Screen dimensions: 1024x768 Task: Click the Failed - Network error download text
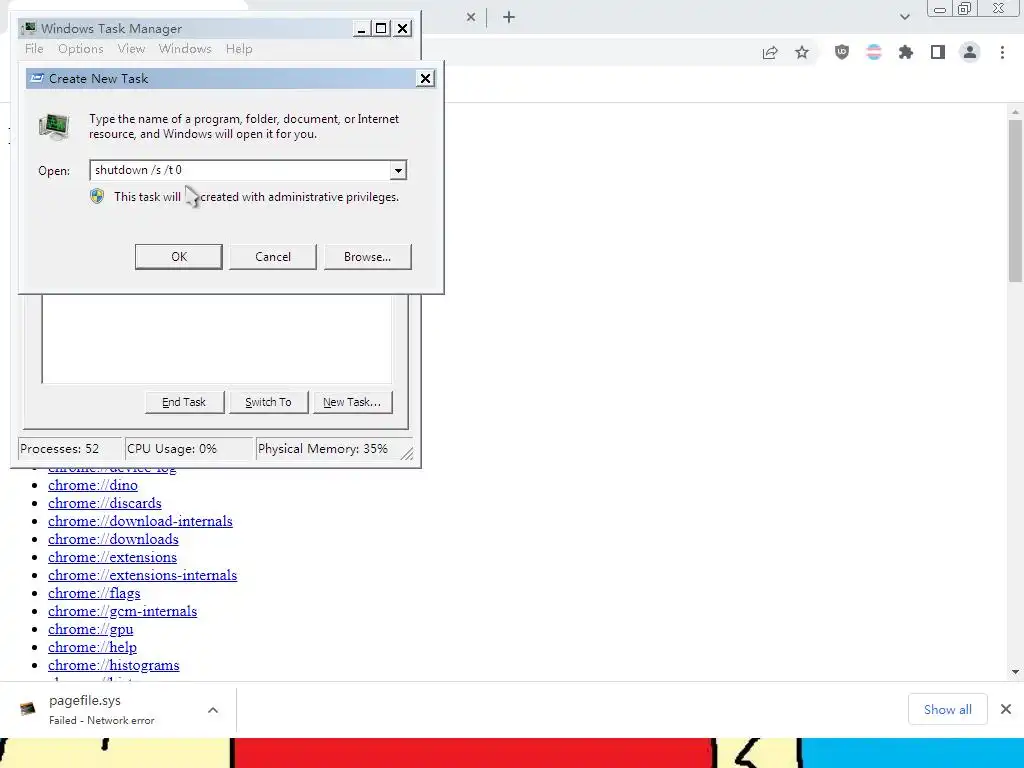click(x=102, y=720)
